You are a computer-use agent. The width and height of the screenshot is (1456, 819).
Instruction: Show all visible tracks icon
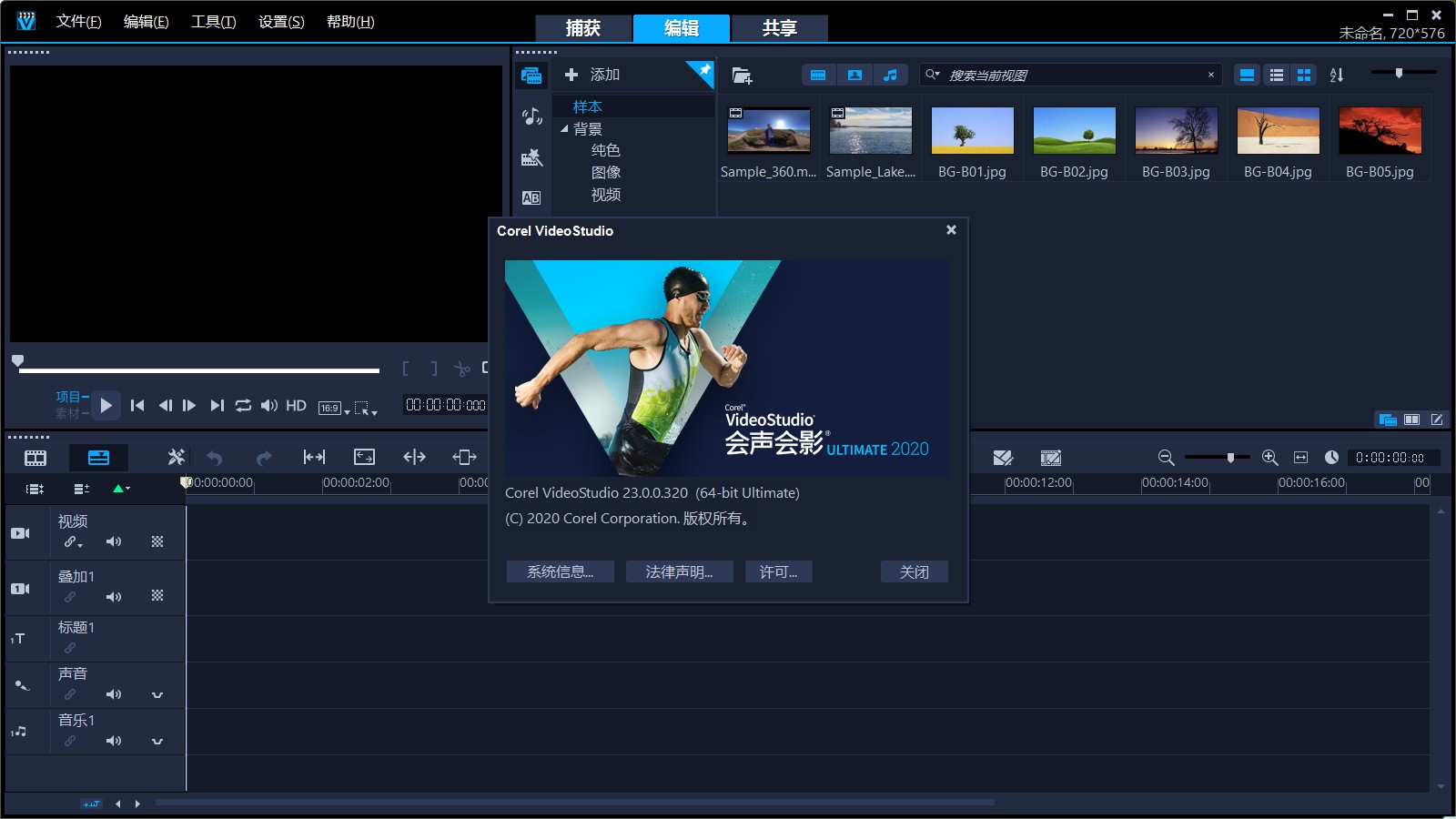pyautogui.click(x=35, y=489)
